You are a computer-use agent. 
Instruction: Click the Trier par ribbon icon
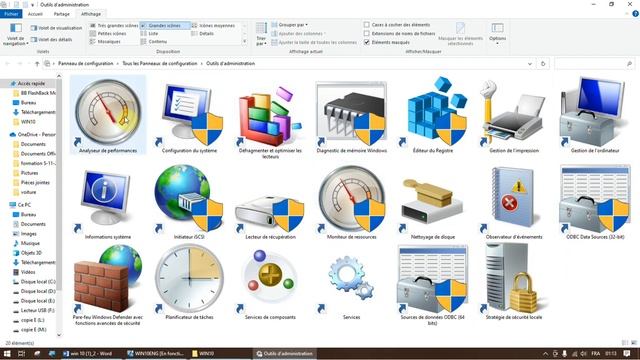[x=261, y=33]
